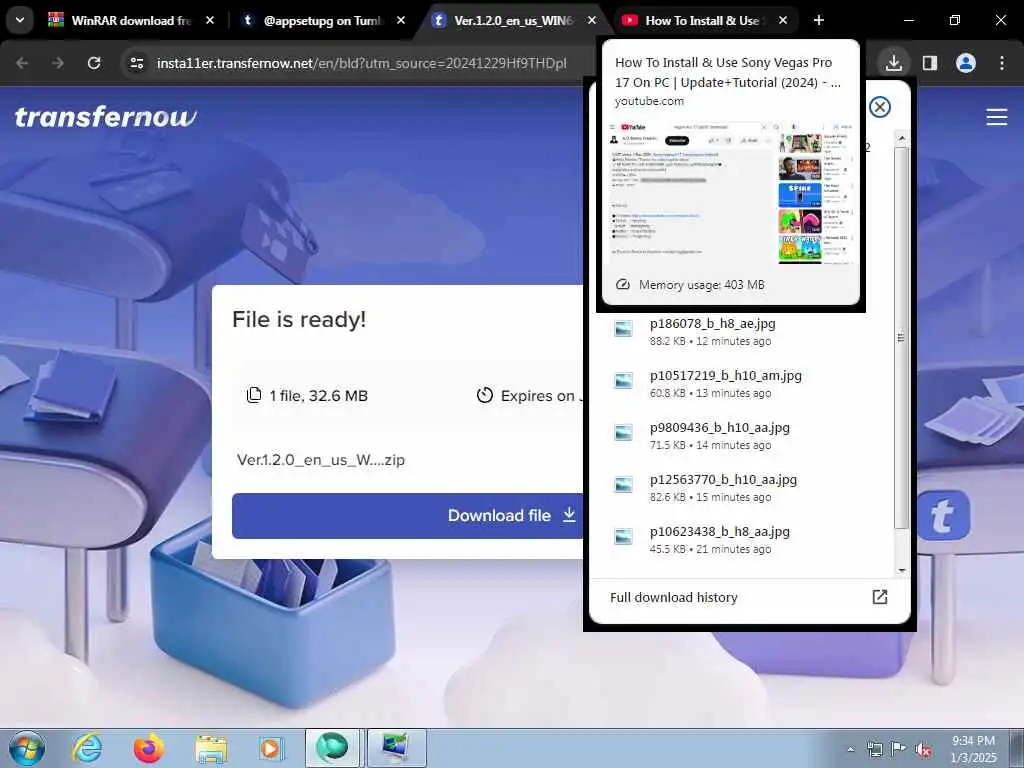The image size is (1024, 768).
Task: Switch to the WinRAR download tab
Action: point(131,20)
